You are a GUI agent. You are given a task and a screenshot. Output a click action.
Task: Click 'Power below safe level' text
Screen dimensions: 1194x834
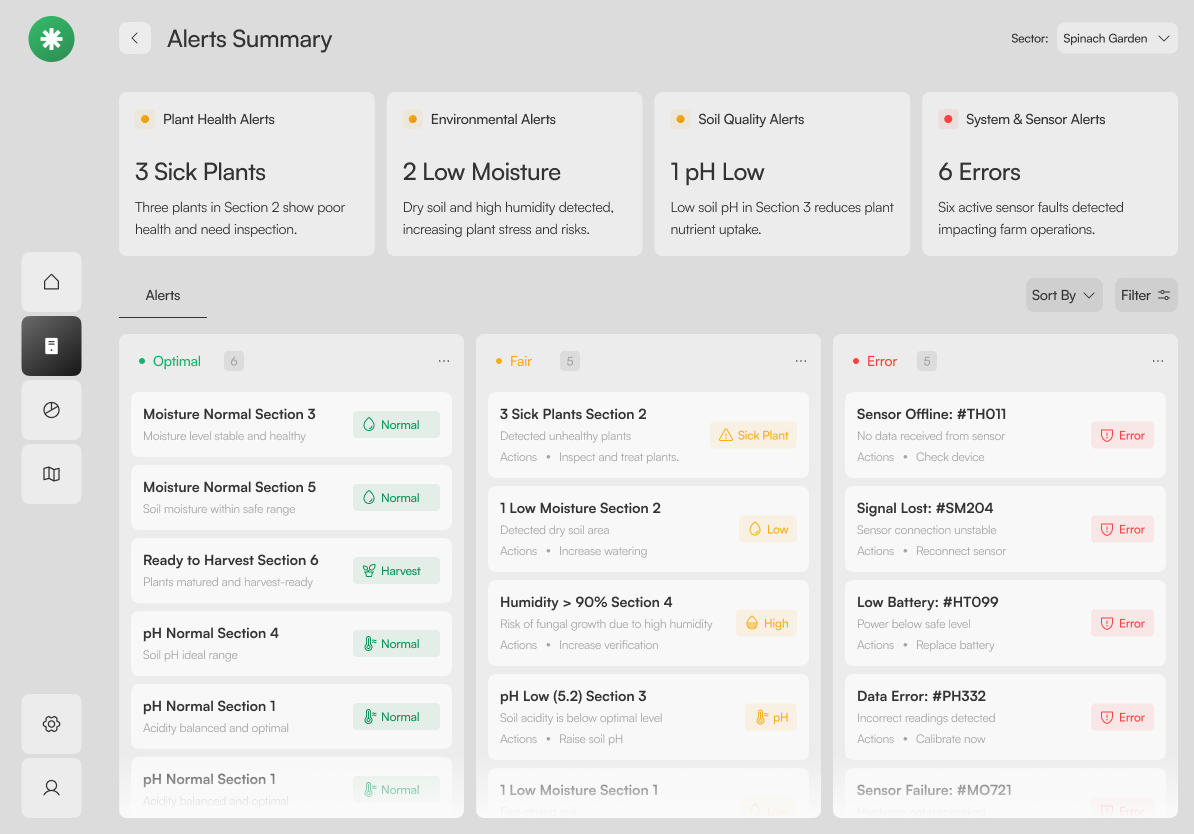[x=914, y=624]
